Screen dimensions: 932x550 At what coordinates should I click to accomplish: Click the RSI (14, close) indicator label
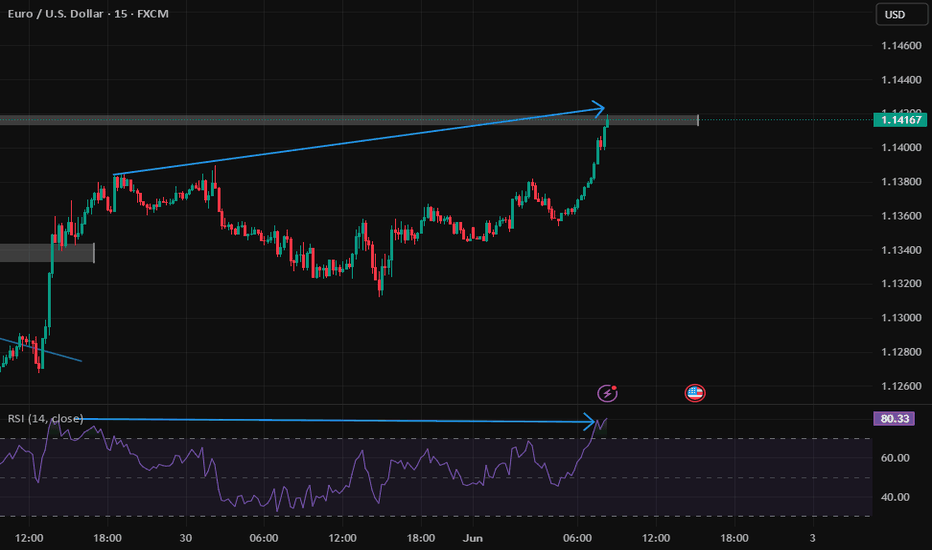point(45,419)
